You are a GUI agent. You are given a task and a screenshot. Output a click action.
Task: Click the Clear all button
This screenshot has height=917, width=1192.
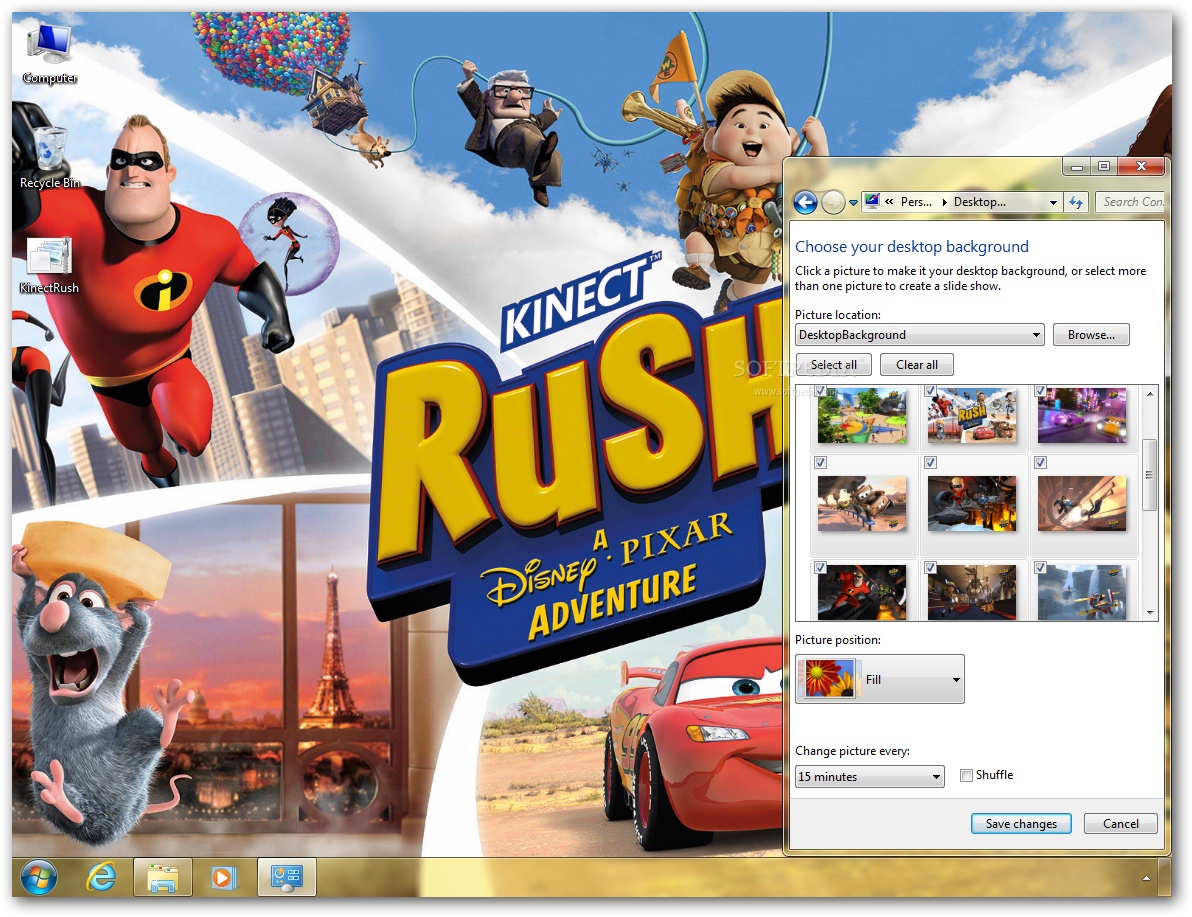[x=916, y=365]
